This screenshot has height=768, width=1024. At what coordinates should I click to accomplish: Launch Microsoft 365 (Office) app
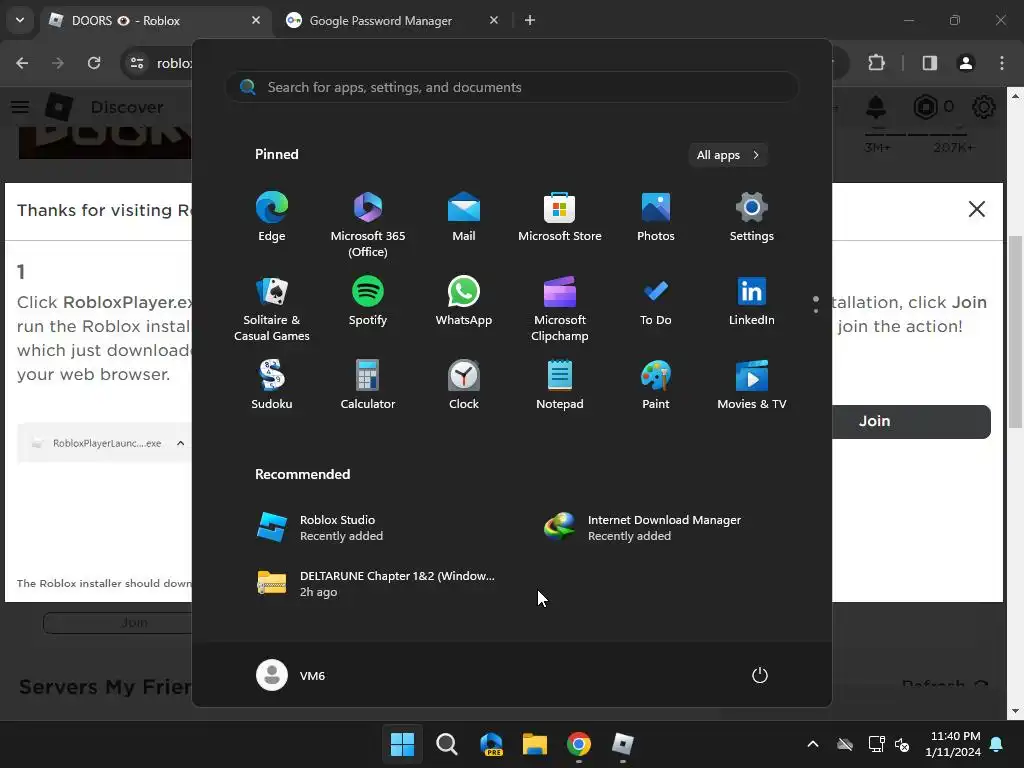[x=368, y=225]
